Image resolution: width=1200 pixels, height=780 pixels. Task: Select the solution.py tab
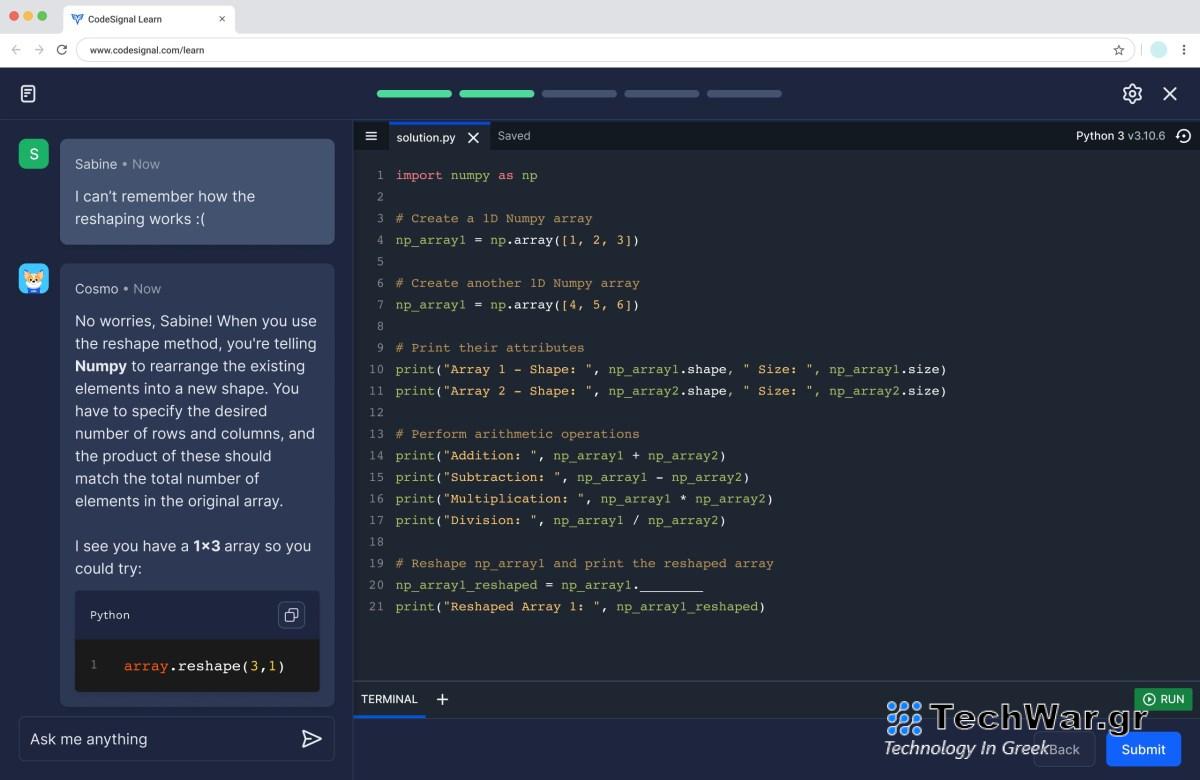(x=425, y=138)
